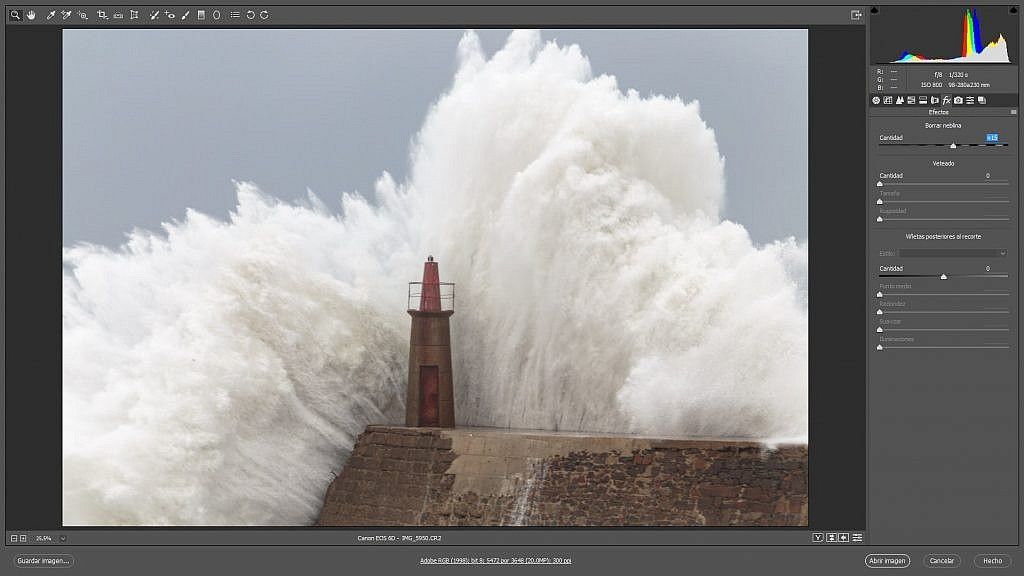Toggle shadow clipping warning on histogram

(874, 10)
